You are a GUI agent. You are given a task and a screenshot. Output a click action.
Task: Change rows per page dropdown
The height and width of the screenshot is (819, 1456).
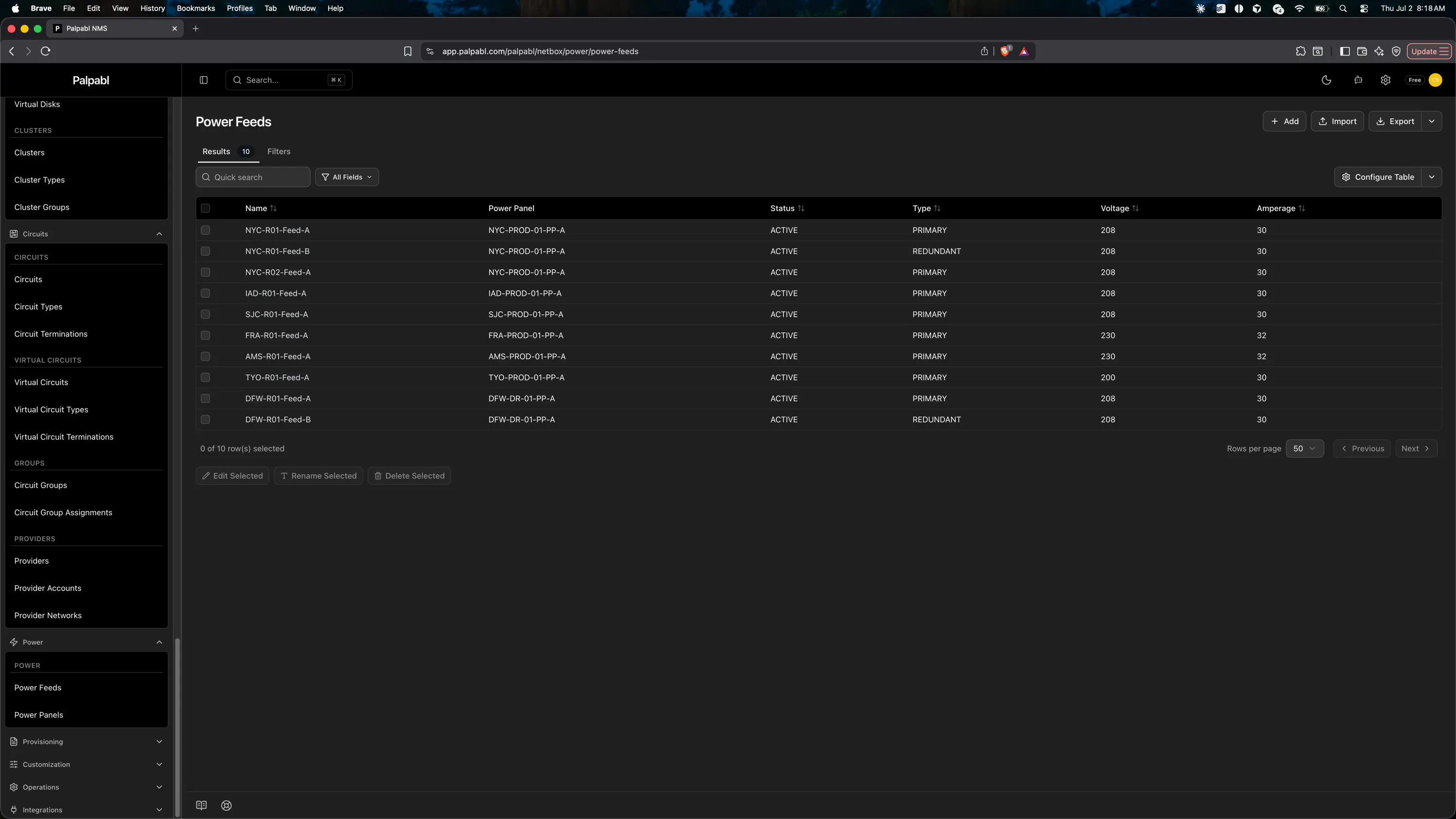coord(1305,449)
